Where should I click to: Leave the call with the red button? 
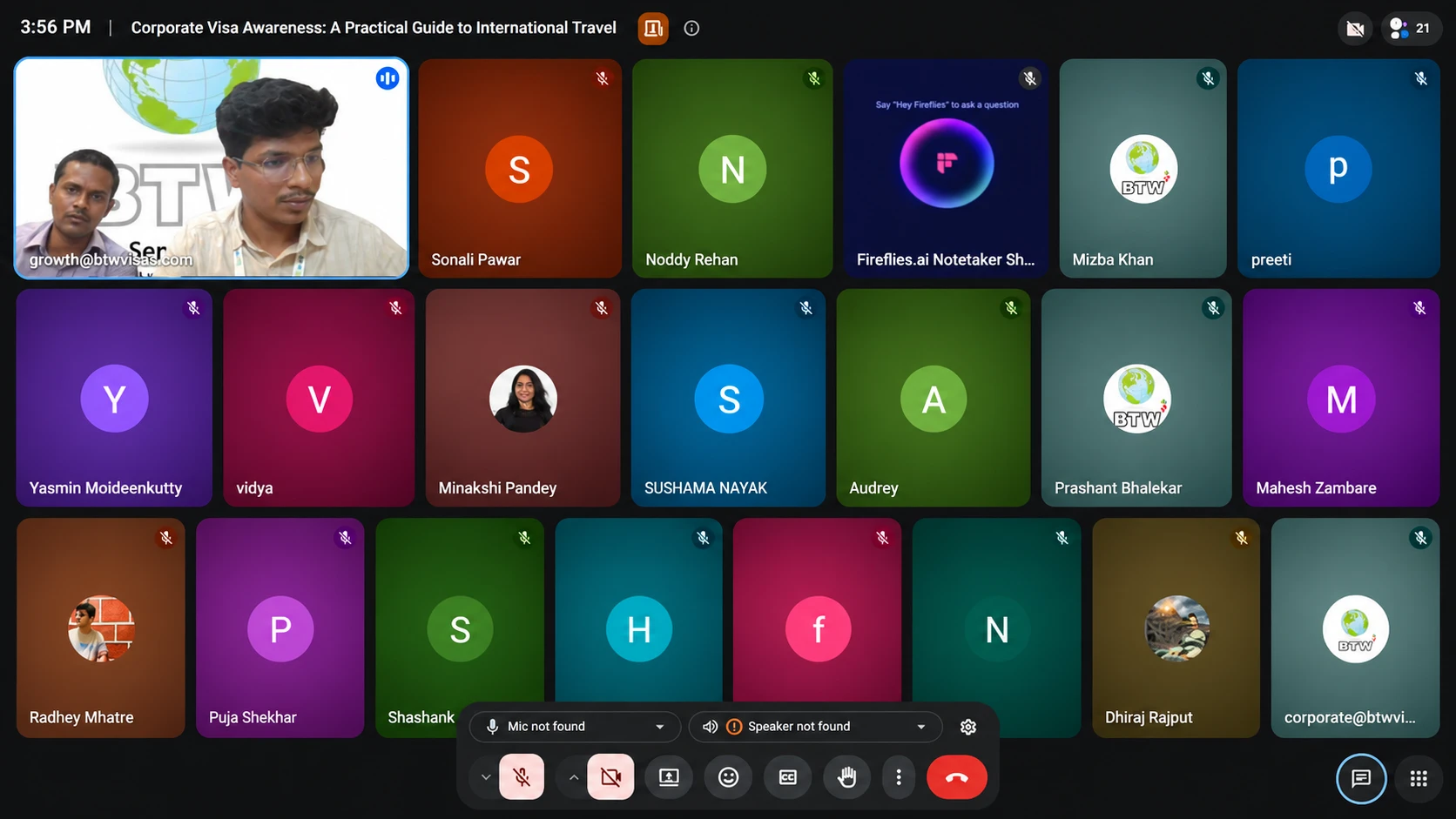(x=956, y=777)
